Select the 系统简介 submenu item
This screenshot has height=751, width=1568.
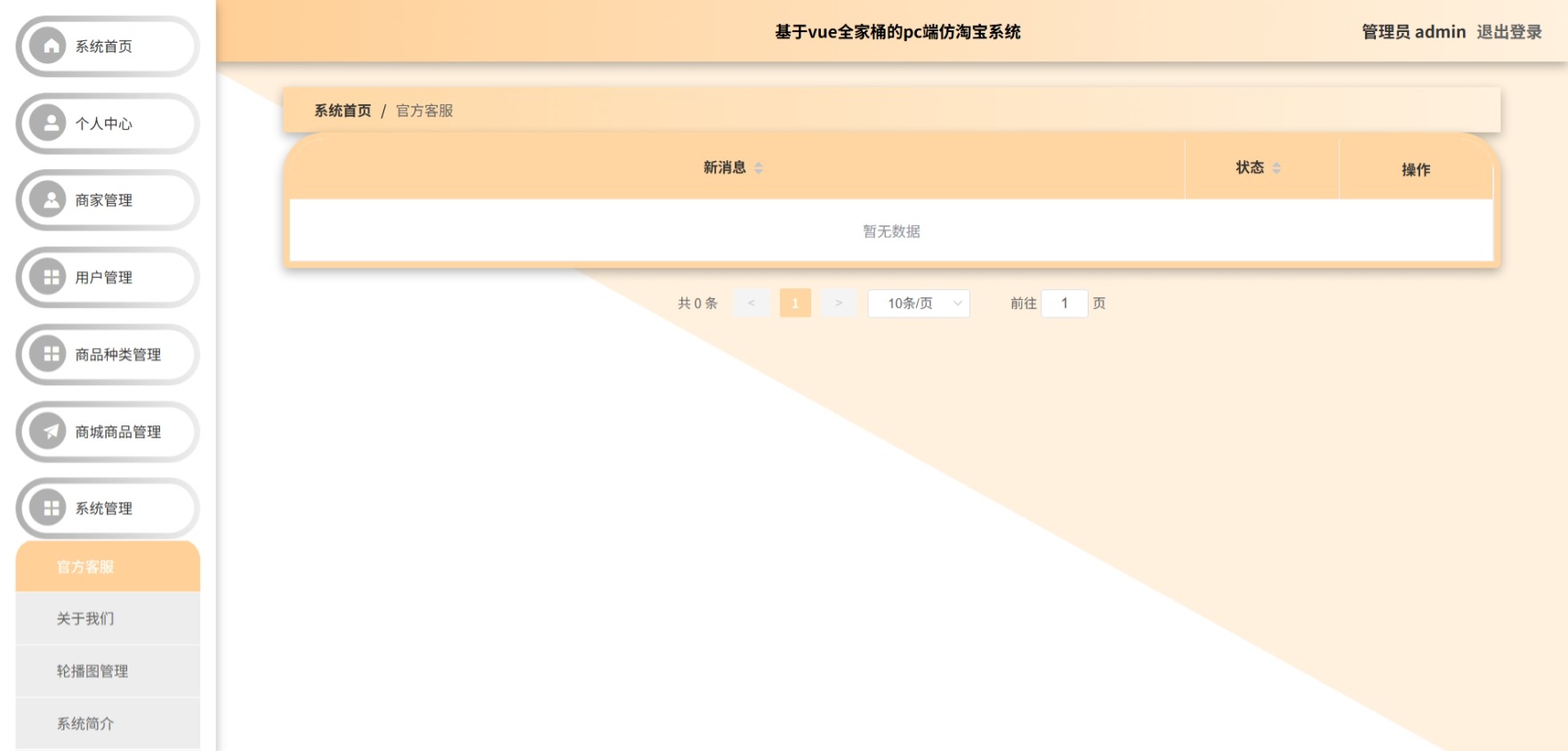[x=108, y=723]
